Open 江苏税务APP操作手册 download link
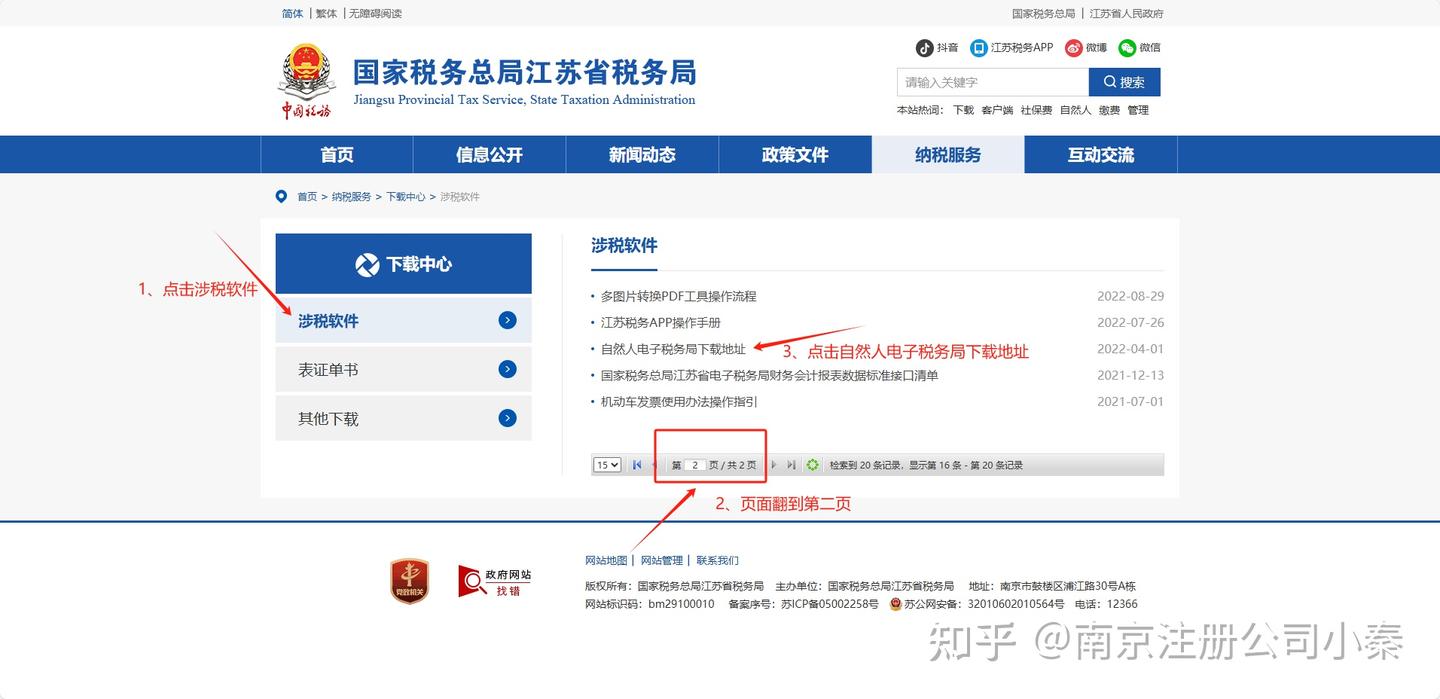The height and width of the screenshot is (699, 1440). (x=662, y=322)
